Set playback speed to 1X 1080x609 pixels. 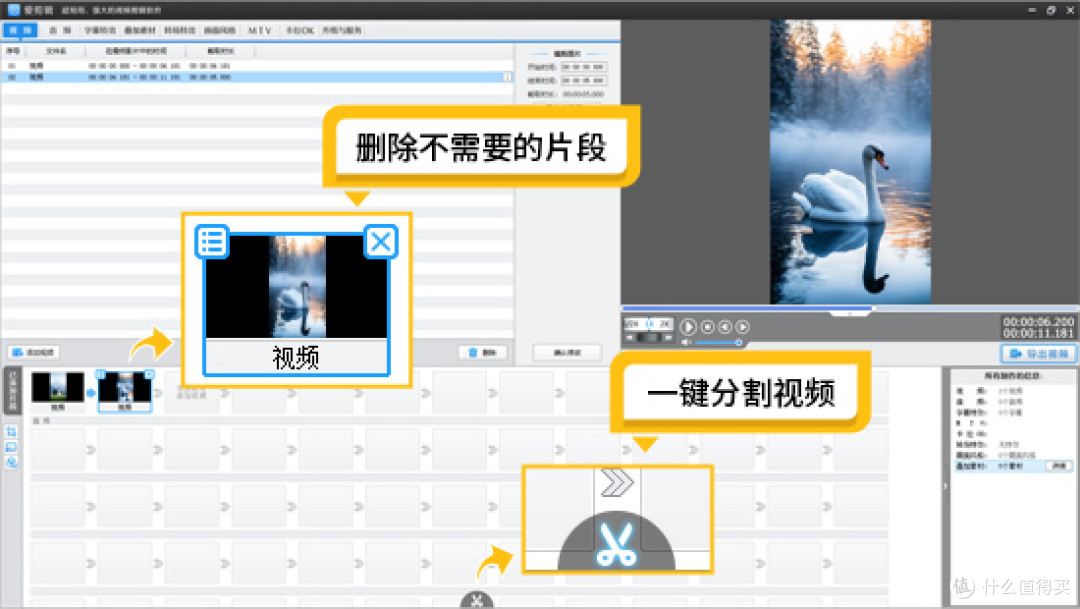(x=650, y=323)
